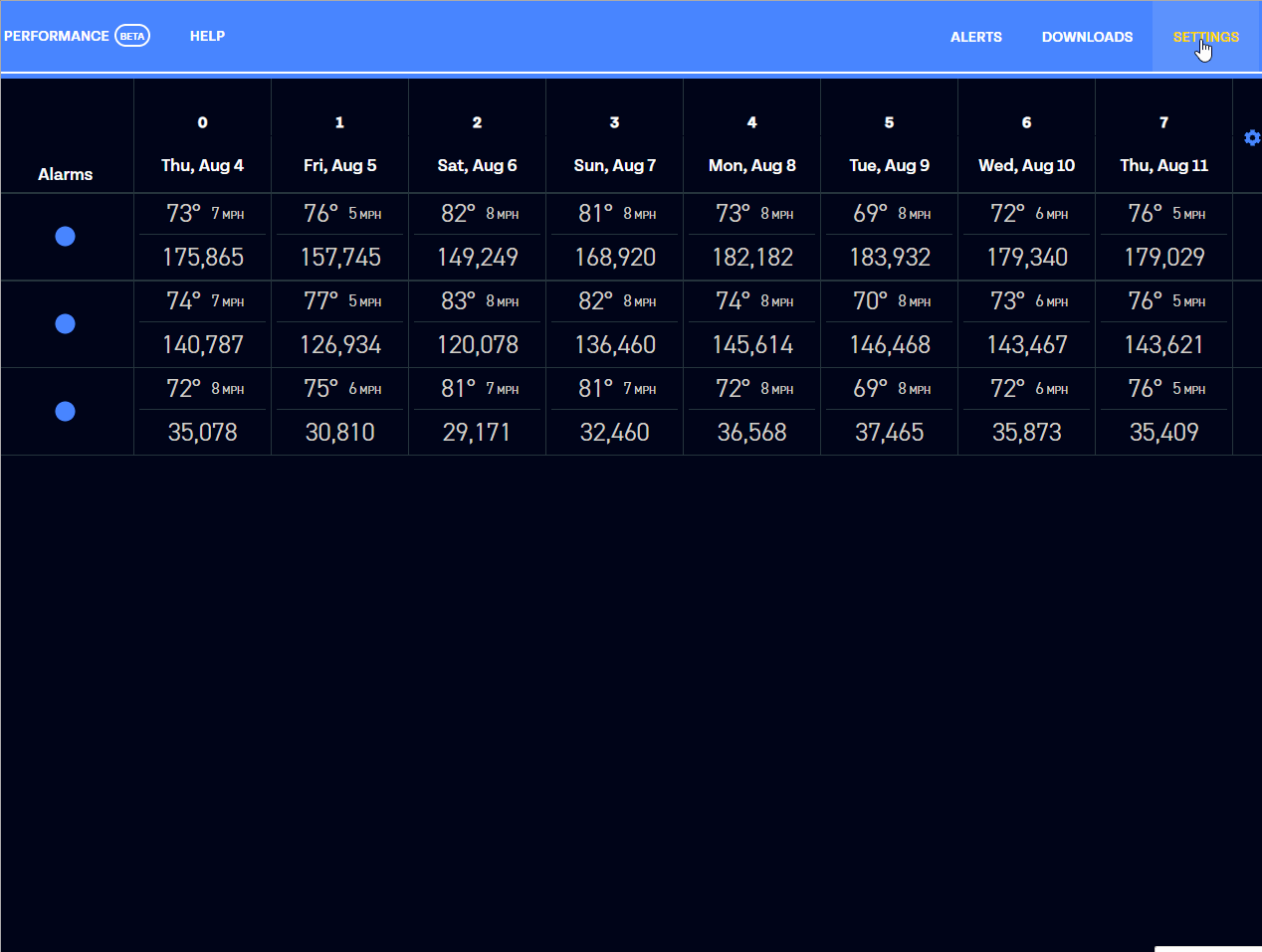The height and width of the screenshot is (952, 1262).
Task: Click the value 146,468
Action: point(890,345)
